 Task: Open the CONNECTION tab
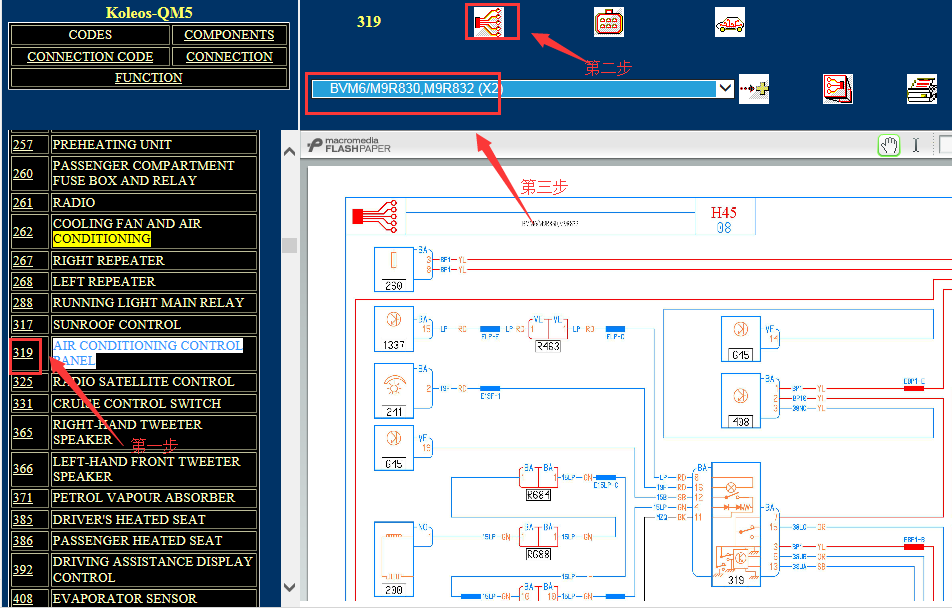[x=229, y=56]
